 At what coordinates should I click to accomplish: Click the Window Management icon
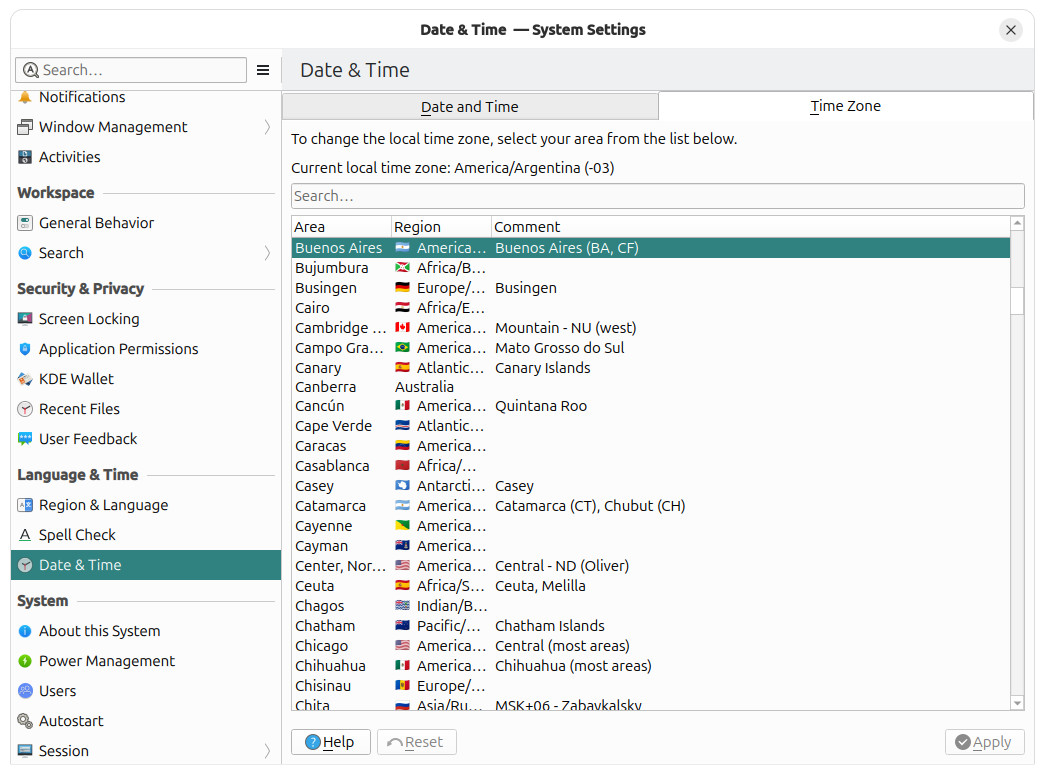25,127
